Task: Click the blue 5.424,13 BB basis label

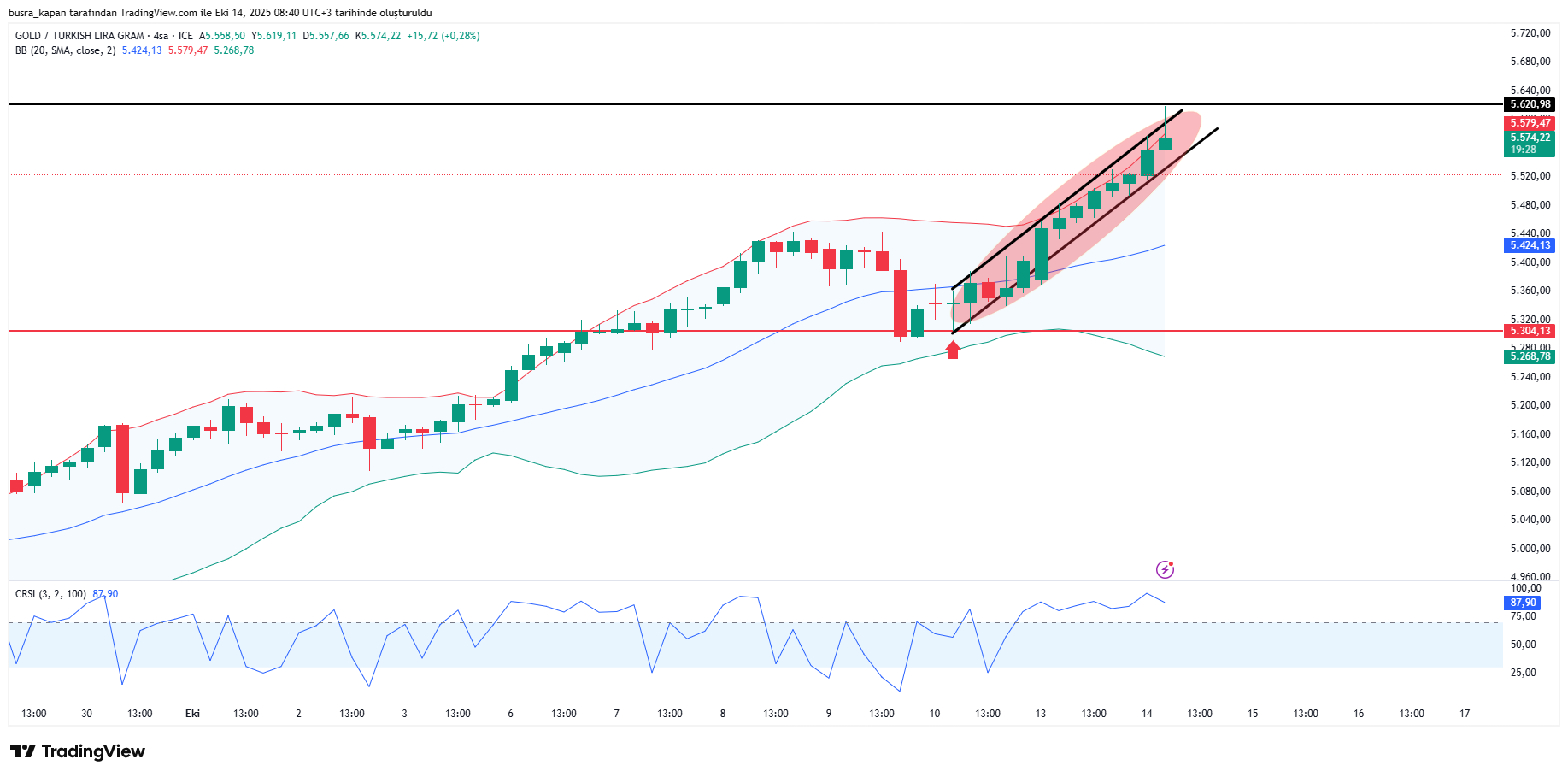Action: click(1529, 245)
